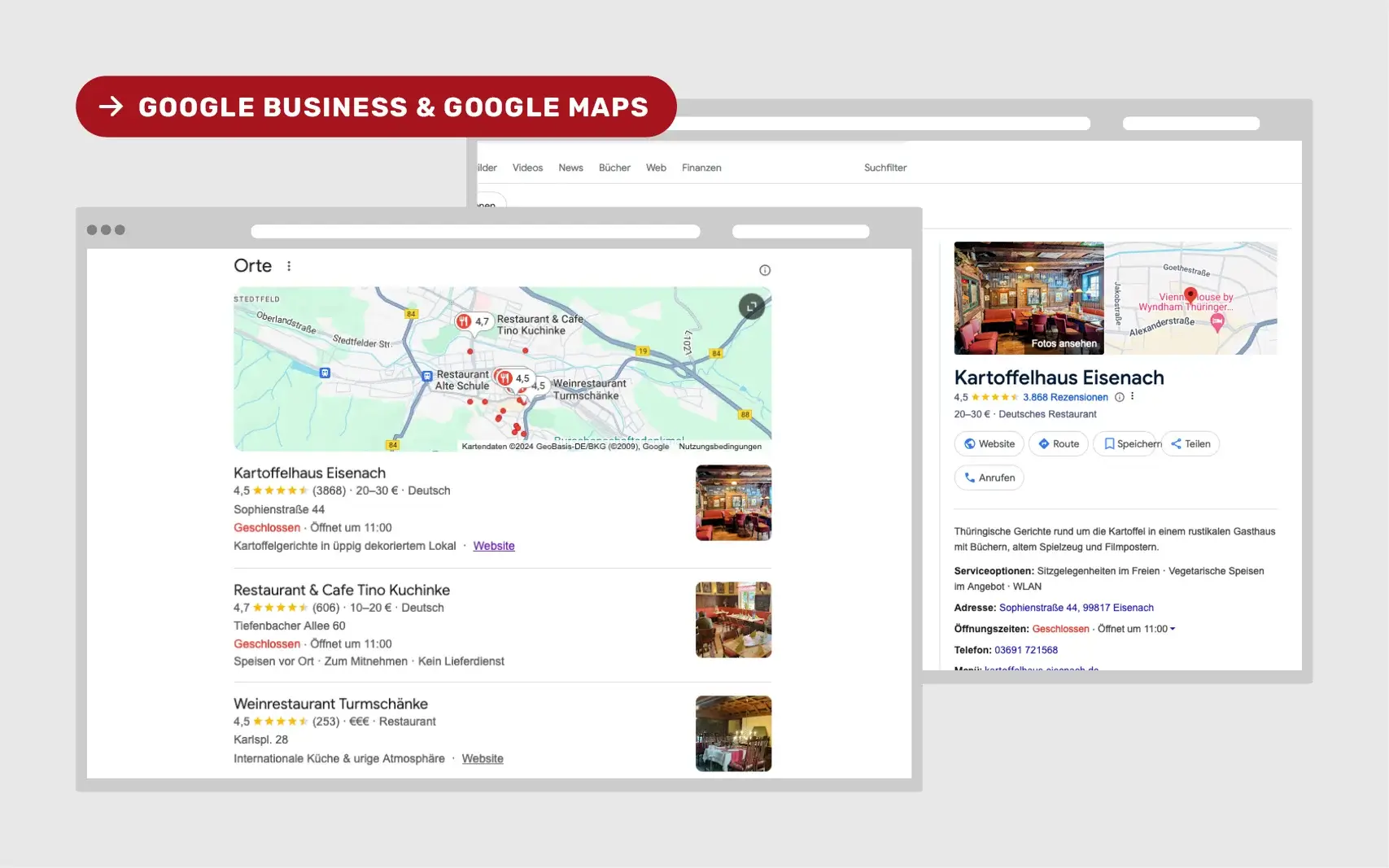Click the Weinrestaurant Turmschänke listing thumbnail
This screenshot has width=1389, height=868.
pyautogui.click(x=733, y=734)
